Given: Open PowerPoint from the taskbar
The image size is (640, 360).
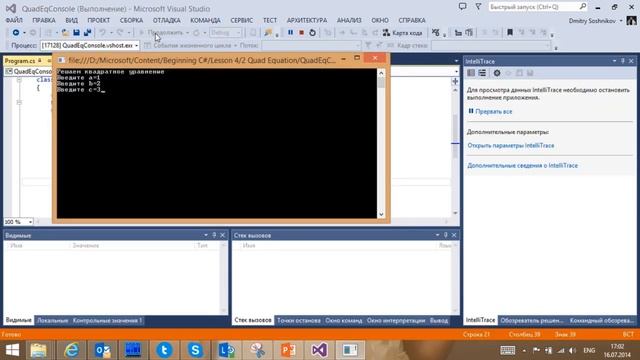Looking at the screenshot, I should pyautogui.click(x=288, y=350).
